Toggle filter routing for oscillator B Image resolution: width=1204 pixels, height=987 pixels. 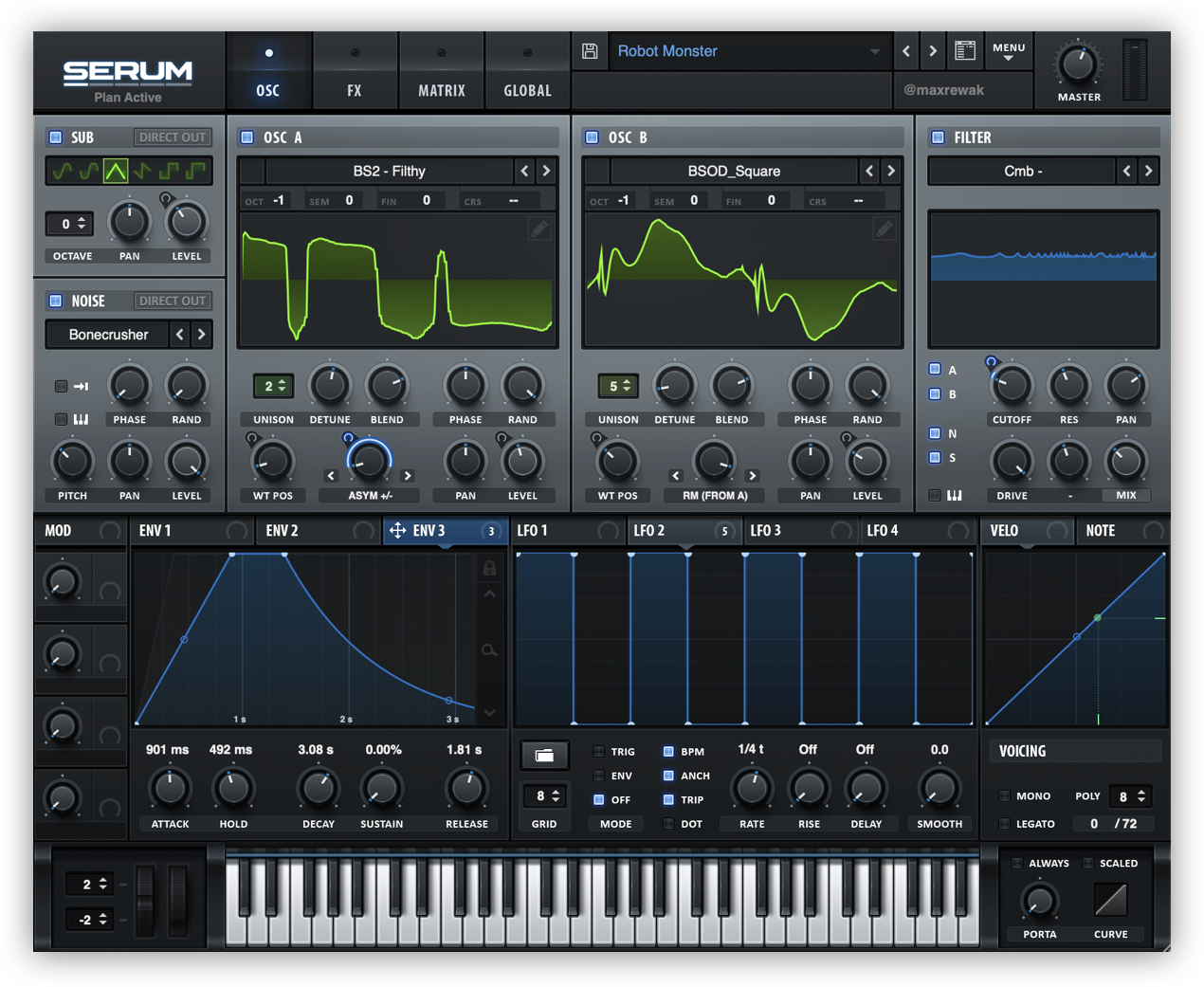(x=935, y=393)
